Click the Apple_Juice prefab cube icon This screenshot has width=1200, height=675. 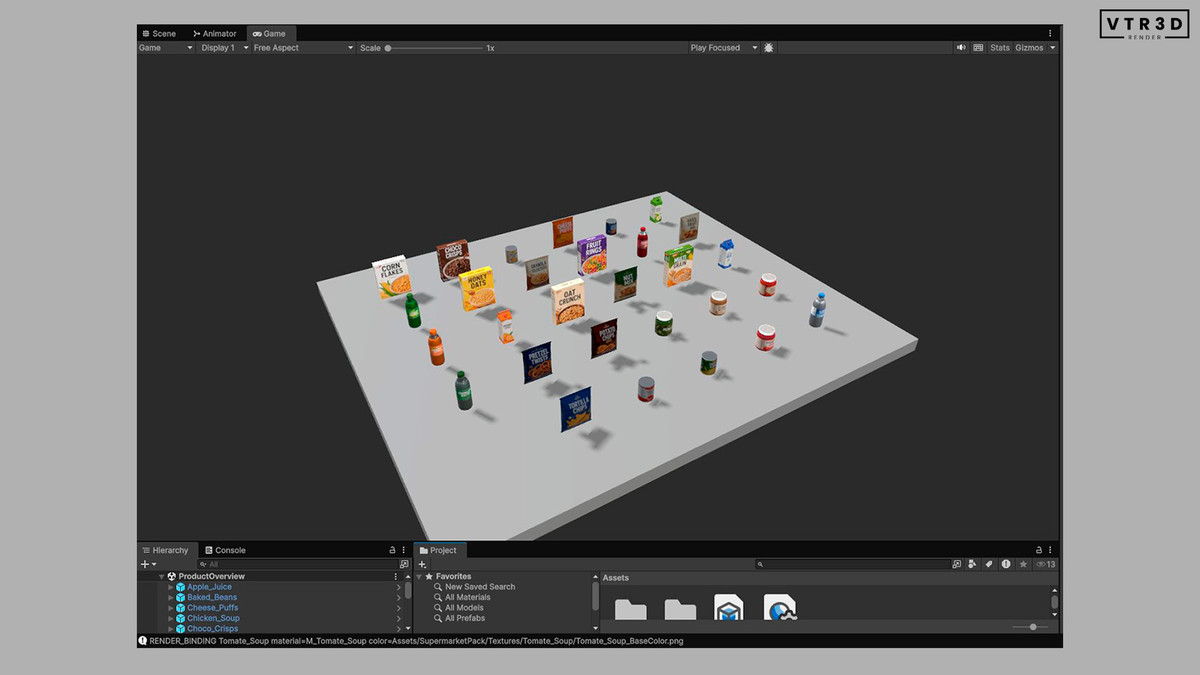pos(181,587)
